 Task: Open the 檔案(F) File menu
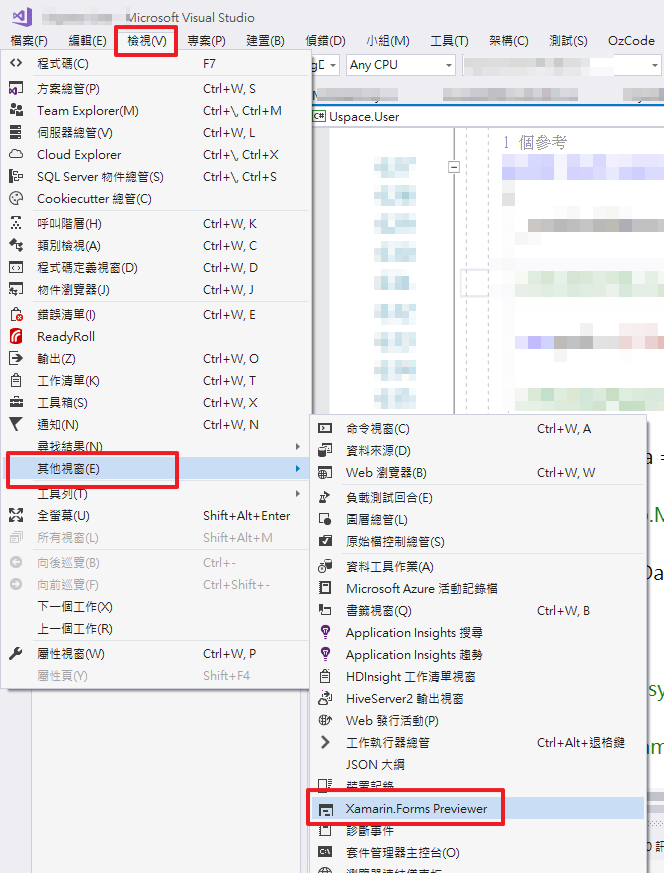pos(29,41)
